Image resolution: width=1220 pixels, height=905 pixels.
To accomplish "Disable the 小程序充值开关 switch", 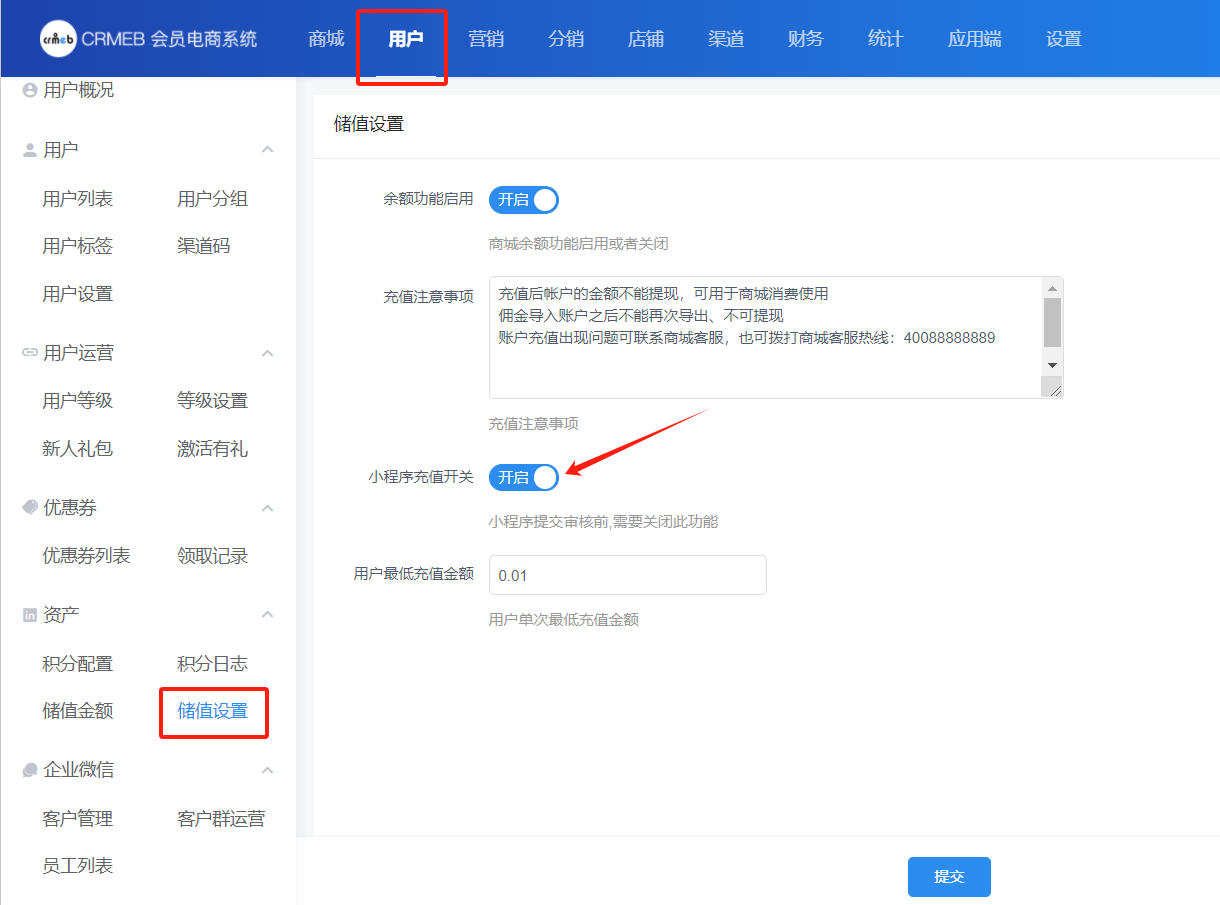I will pos(523,478).
